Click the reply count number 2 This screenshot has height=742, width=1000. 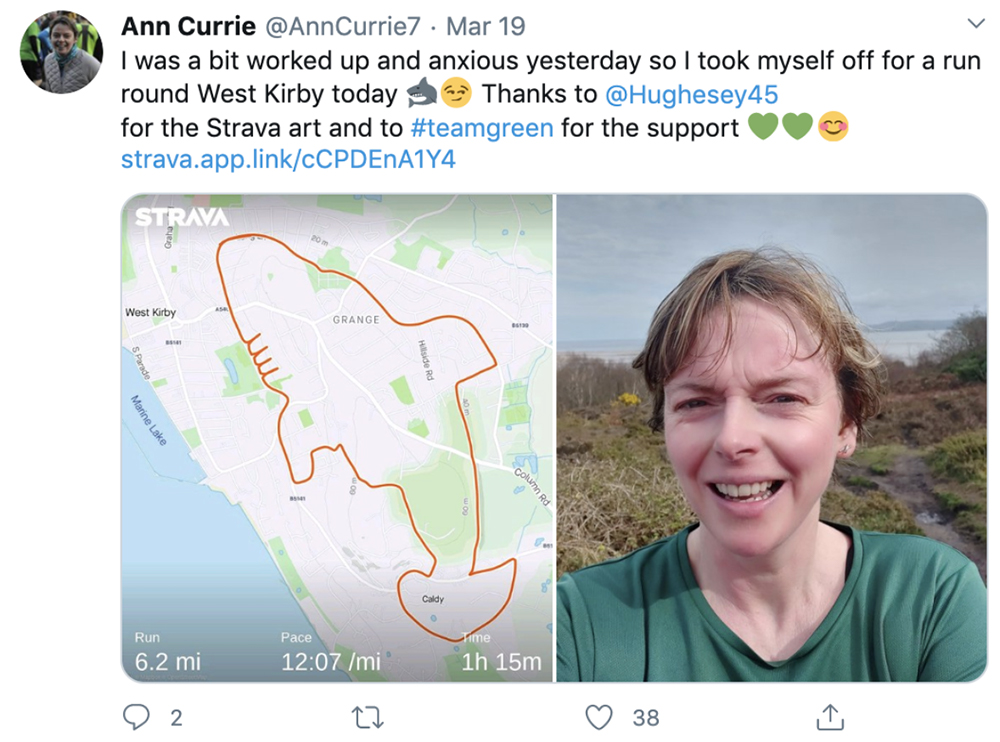click(176, 716)
